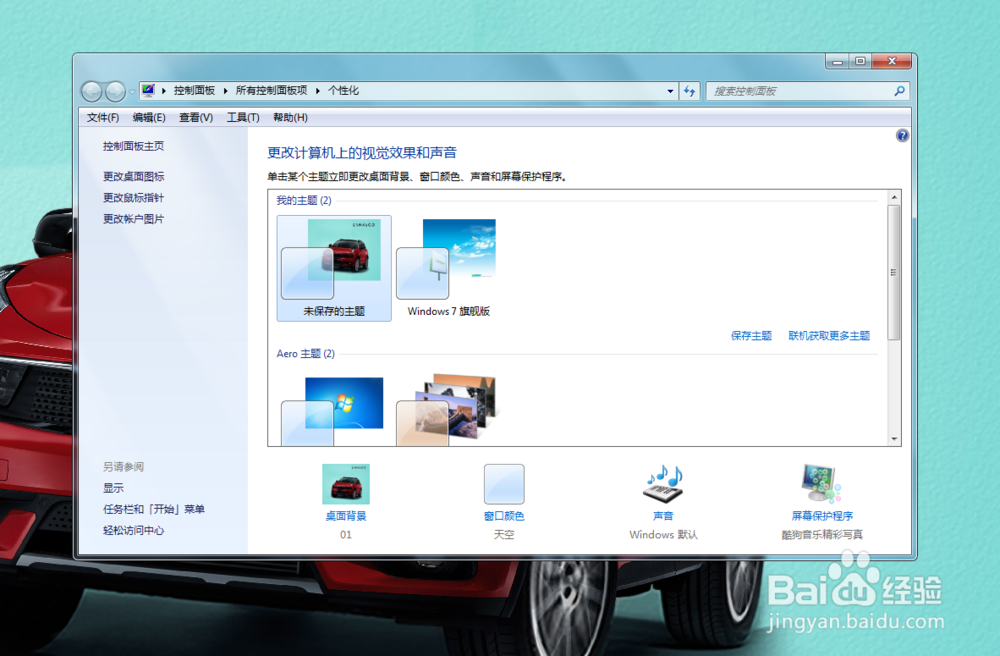
Task: Open 更改鼠标指针 link
Action: 133,198
